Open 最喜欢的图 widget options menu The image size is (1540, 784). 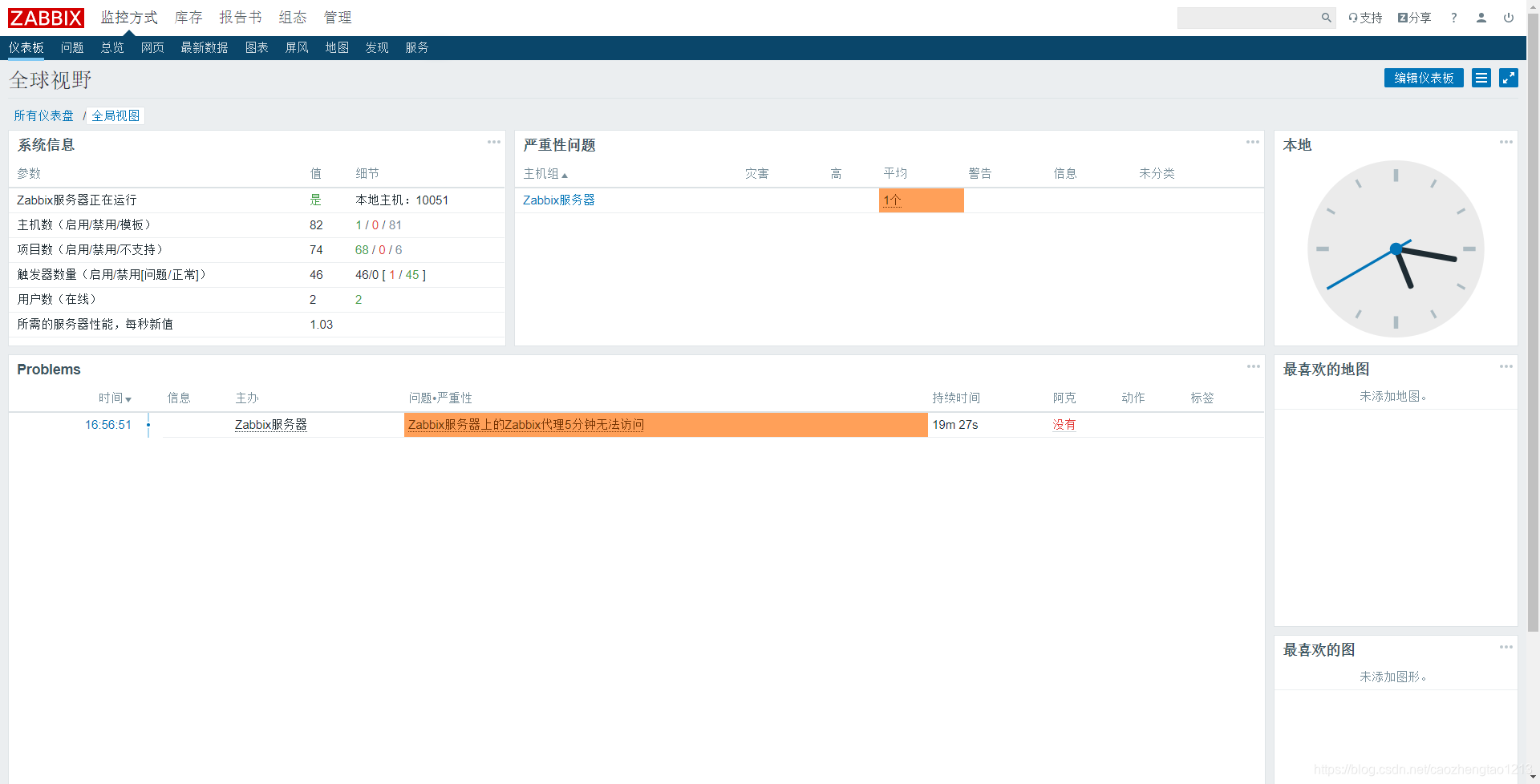[x=1506, y=647]
